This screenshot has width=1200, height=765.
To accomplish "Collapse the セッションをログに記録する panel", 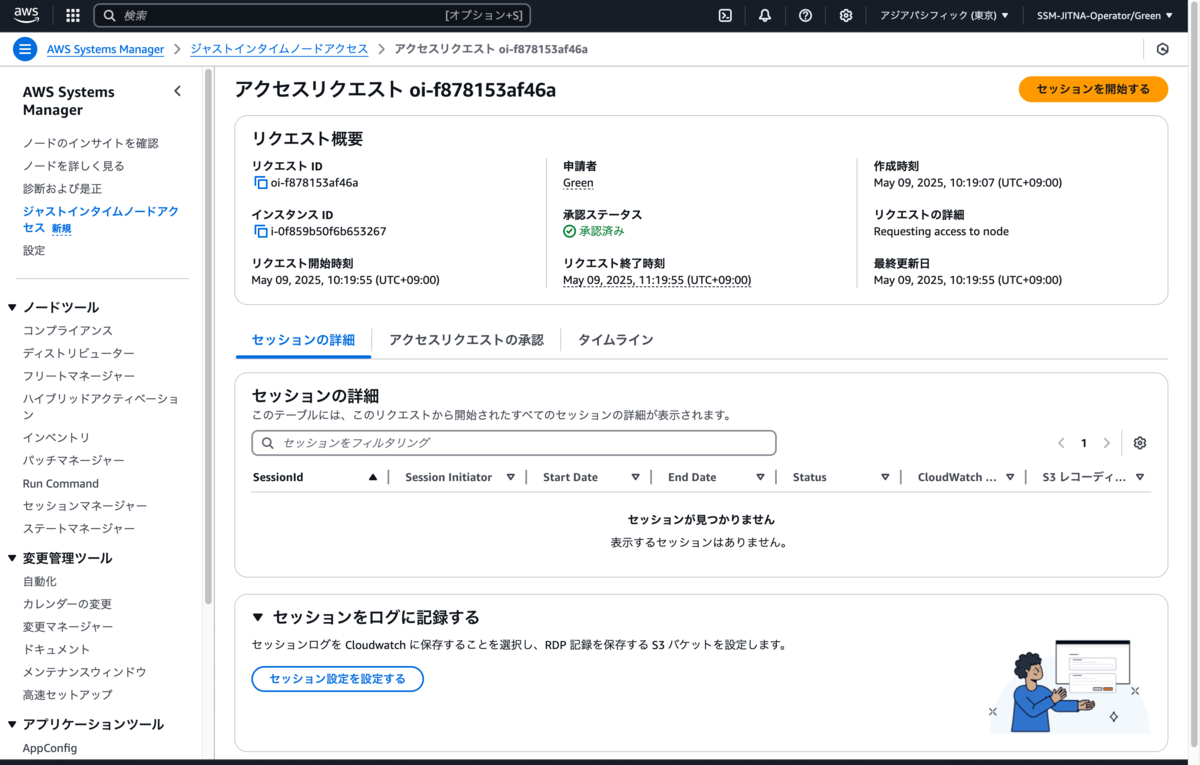I will click(x=258, y=617).
